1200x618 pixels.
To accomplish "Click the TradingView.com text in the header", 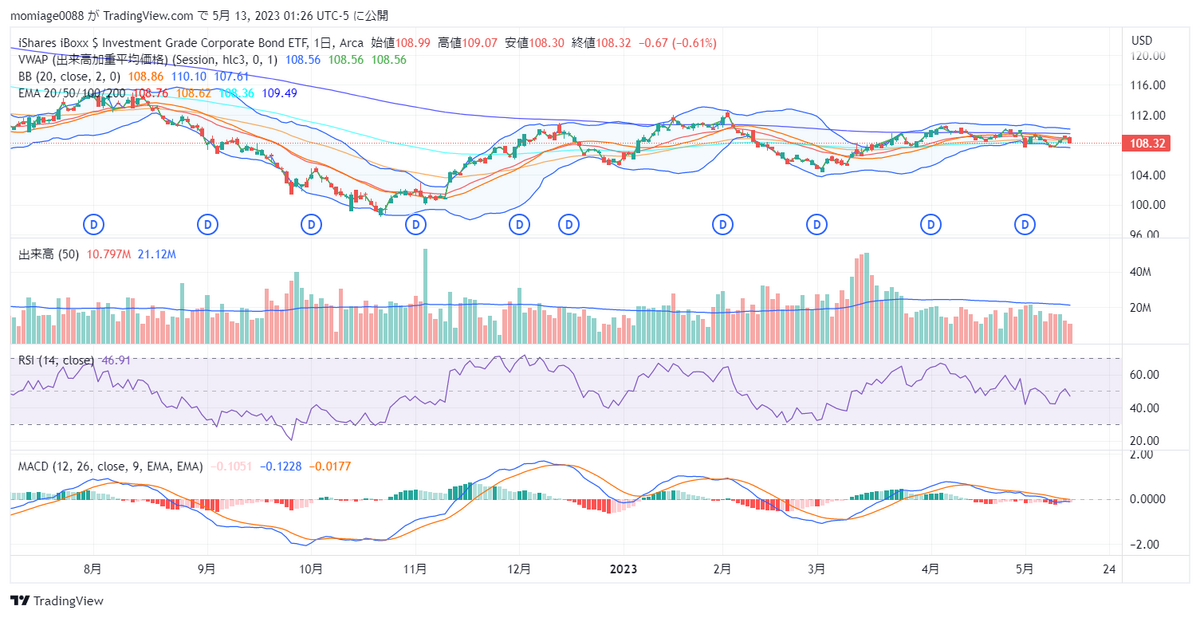I will 149,16.
